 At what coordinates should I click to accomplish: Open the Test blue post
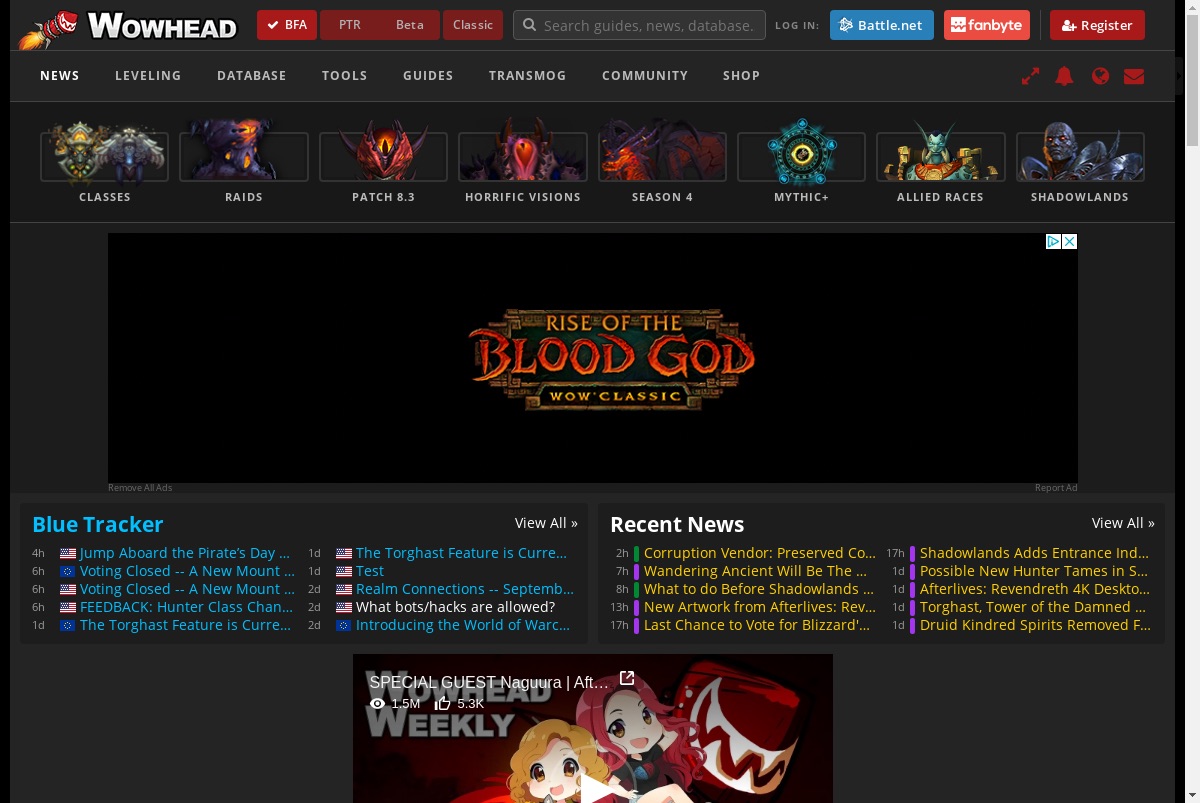click(370, 571)
